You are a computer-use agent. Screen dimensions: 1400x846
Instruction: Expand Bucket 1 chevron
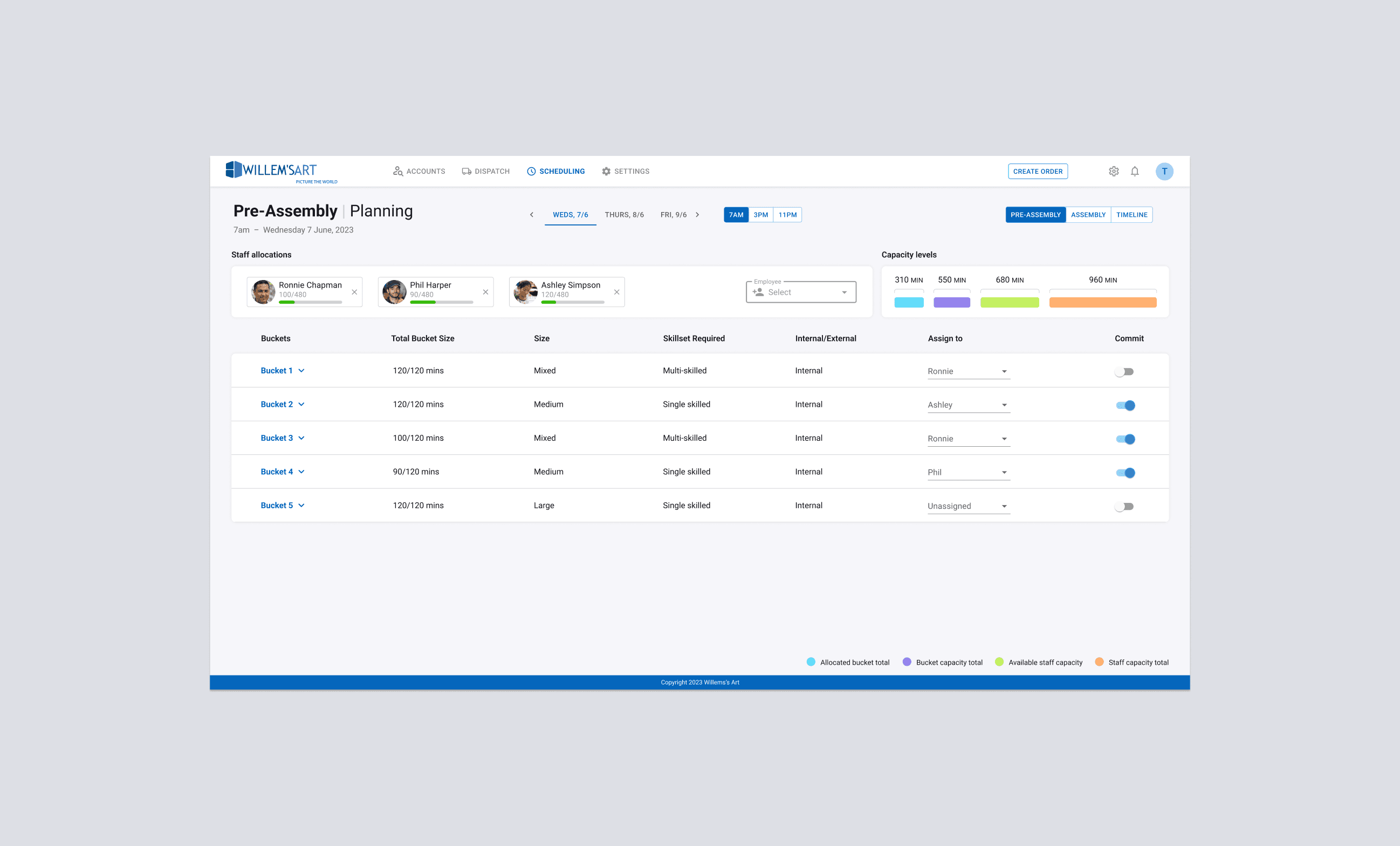[x=301, y=371]
